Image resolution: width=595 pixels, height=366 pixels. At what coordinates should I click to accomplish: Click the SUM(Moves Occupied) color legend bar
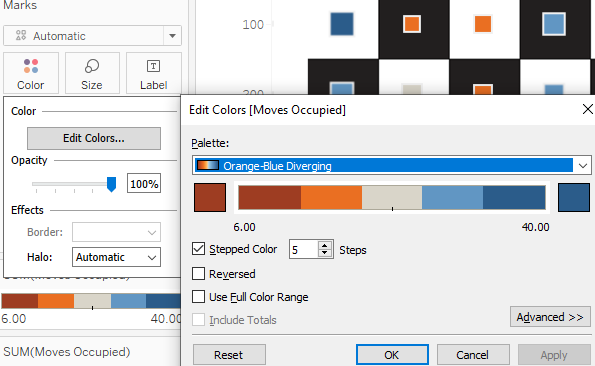91,301
